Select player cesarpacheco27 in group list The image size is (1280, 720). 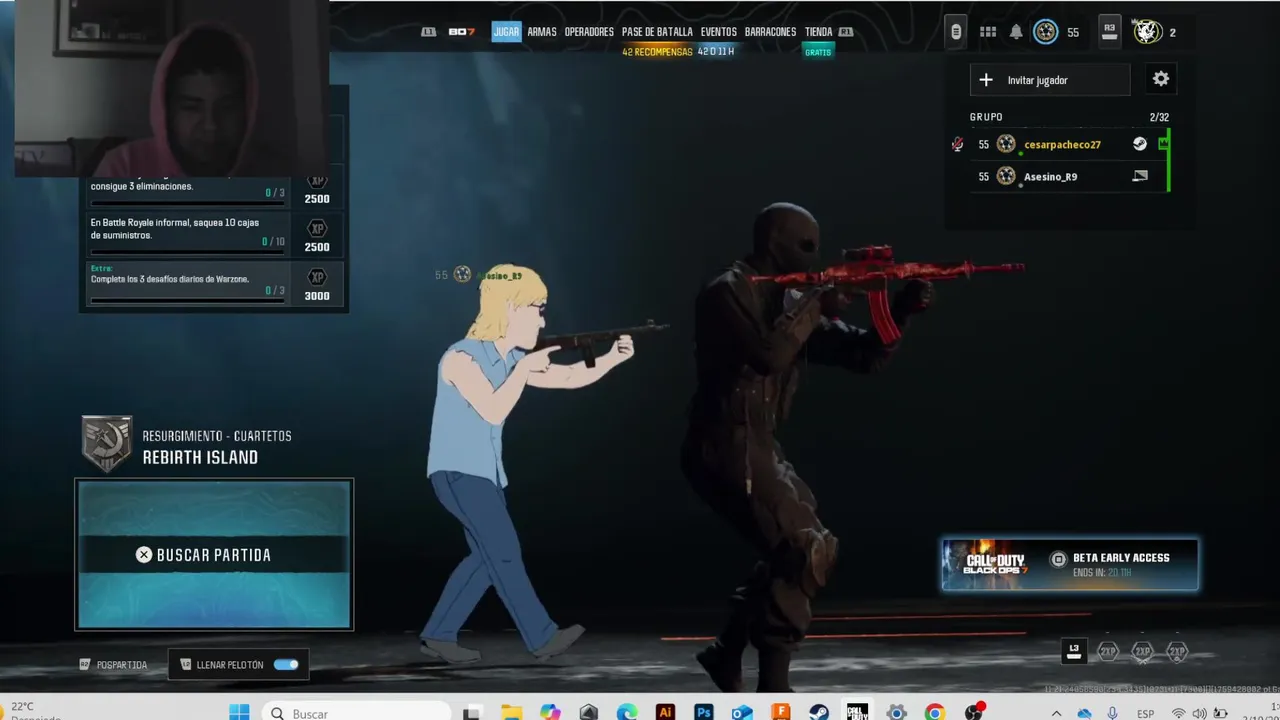coord(1062,145)
